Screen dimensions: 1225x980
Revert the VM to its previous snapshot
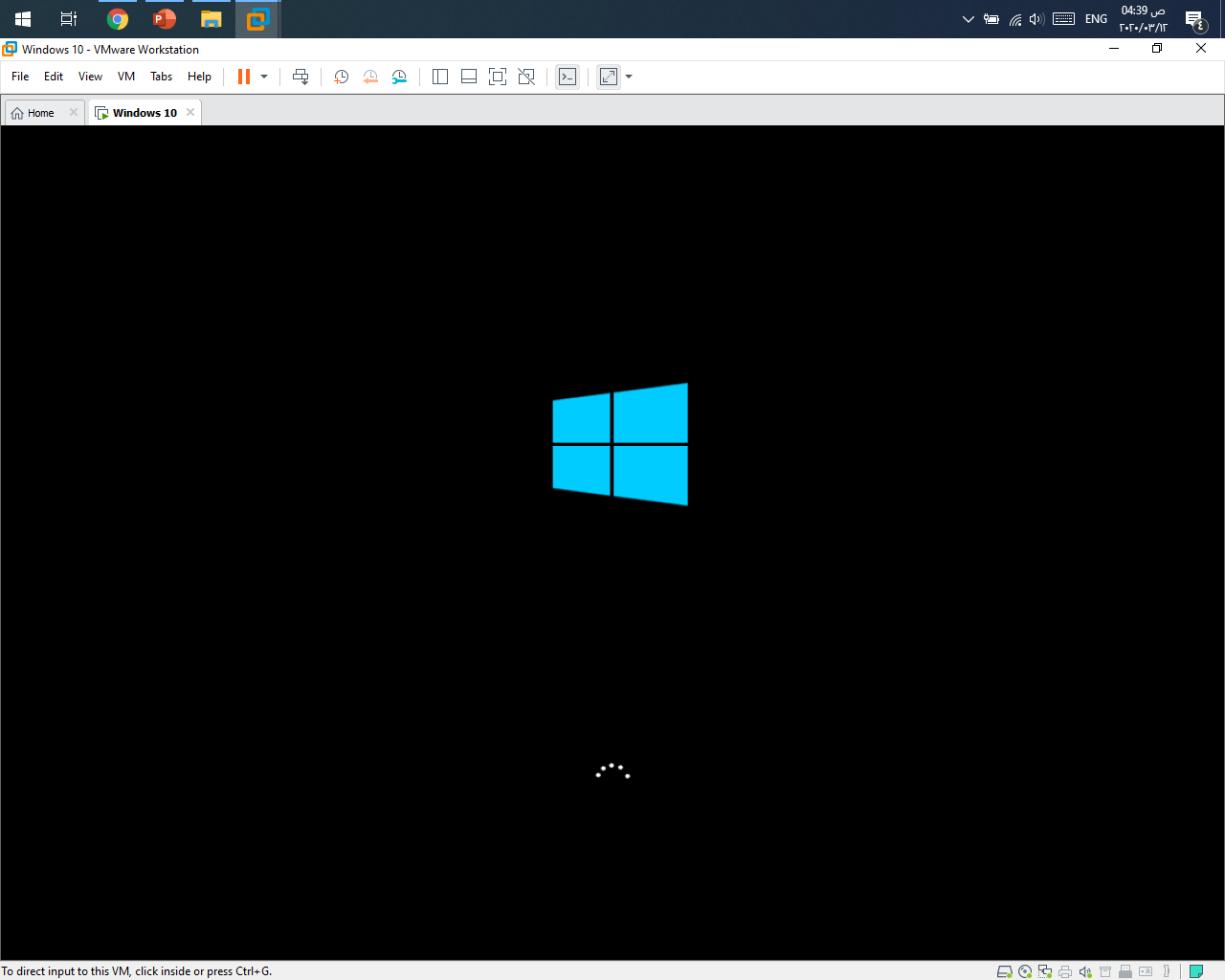click(x=370, y=77)
